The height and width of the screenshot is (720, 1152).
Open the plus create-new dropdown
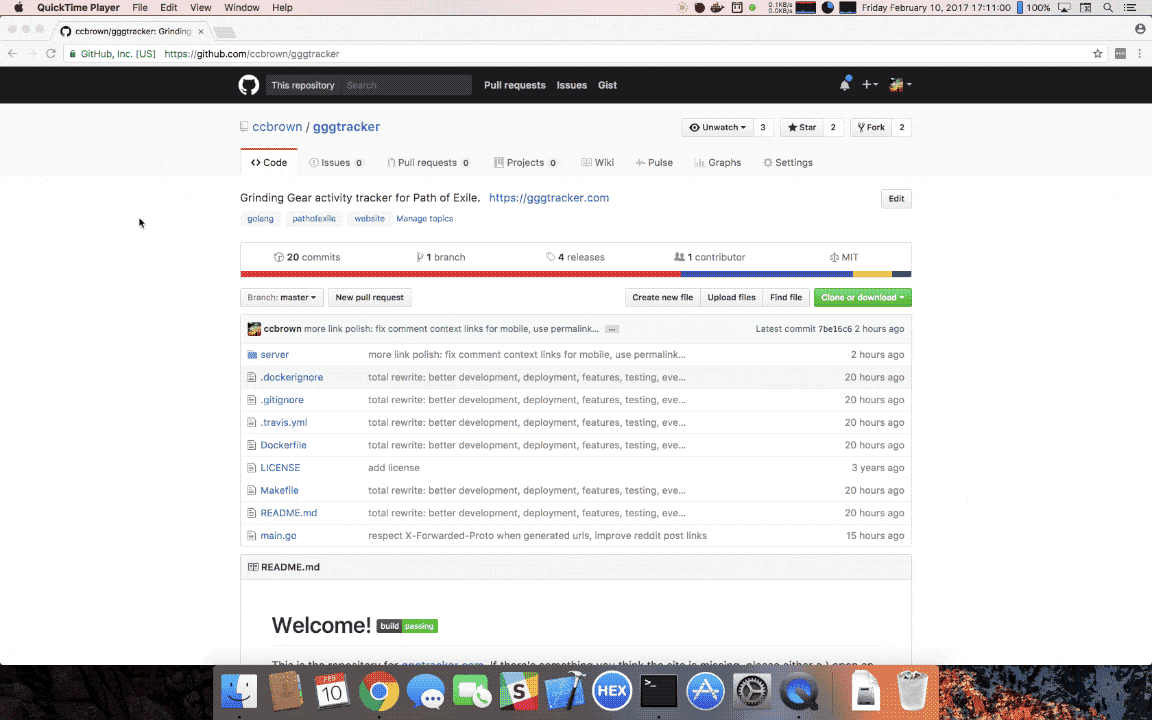pyautogui.click(x=870, y=84)
